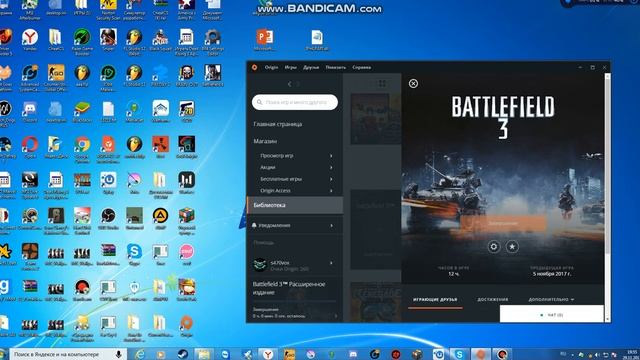Expand the Дополнительно dropdown tab

551,300
